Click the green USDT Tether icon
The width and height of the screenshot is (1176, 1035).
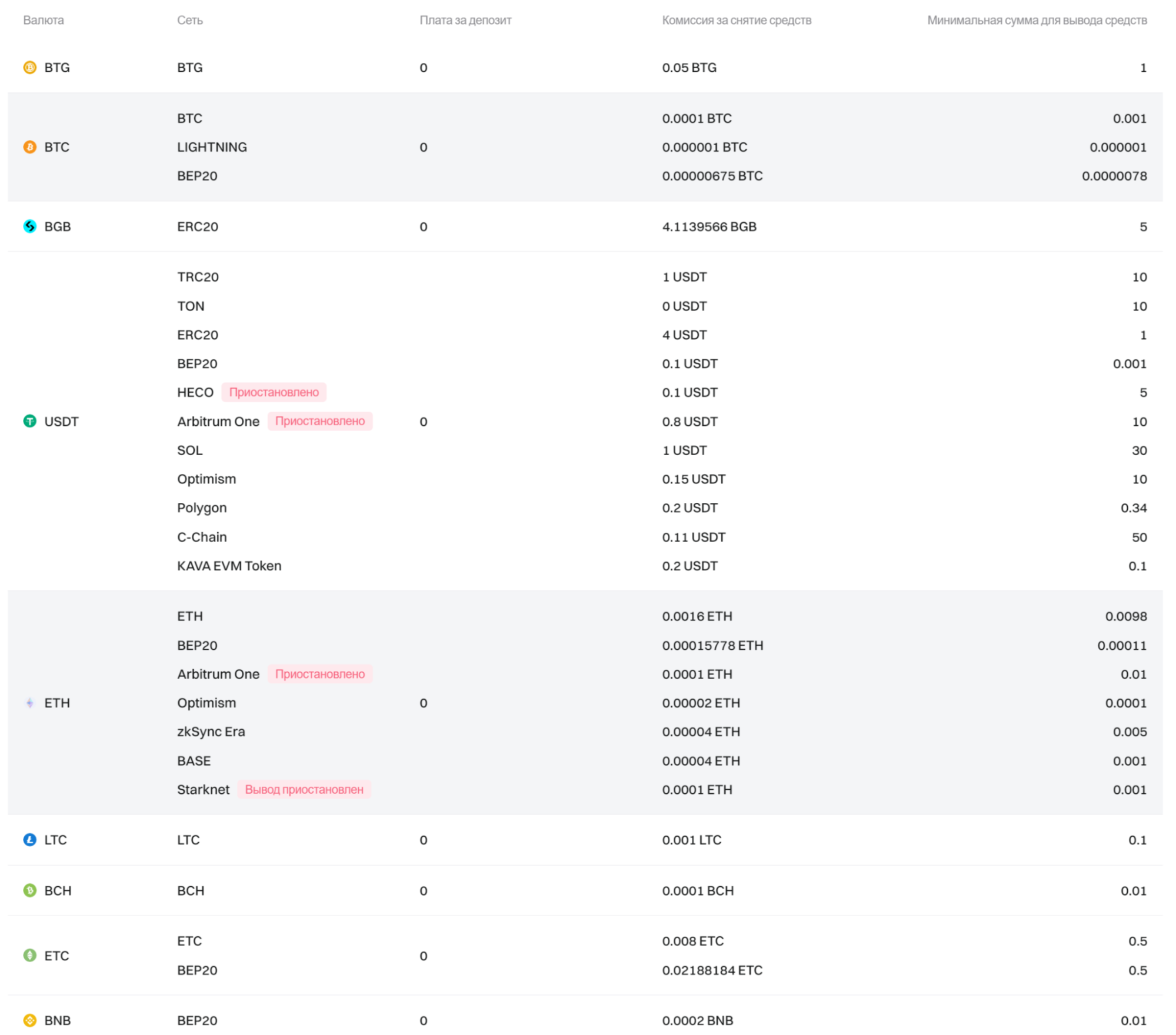[x=29, y=421]
